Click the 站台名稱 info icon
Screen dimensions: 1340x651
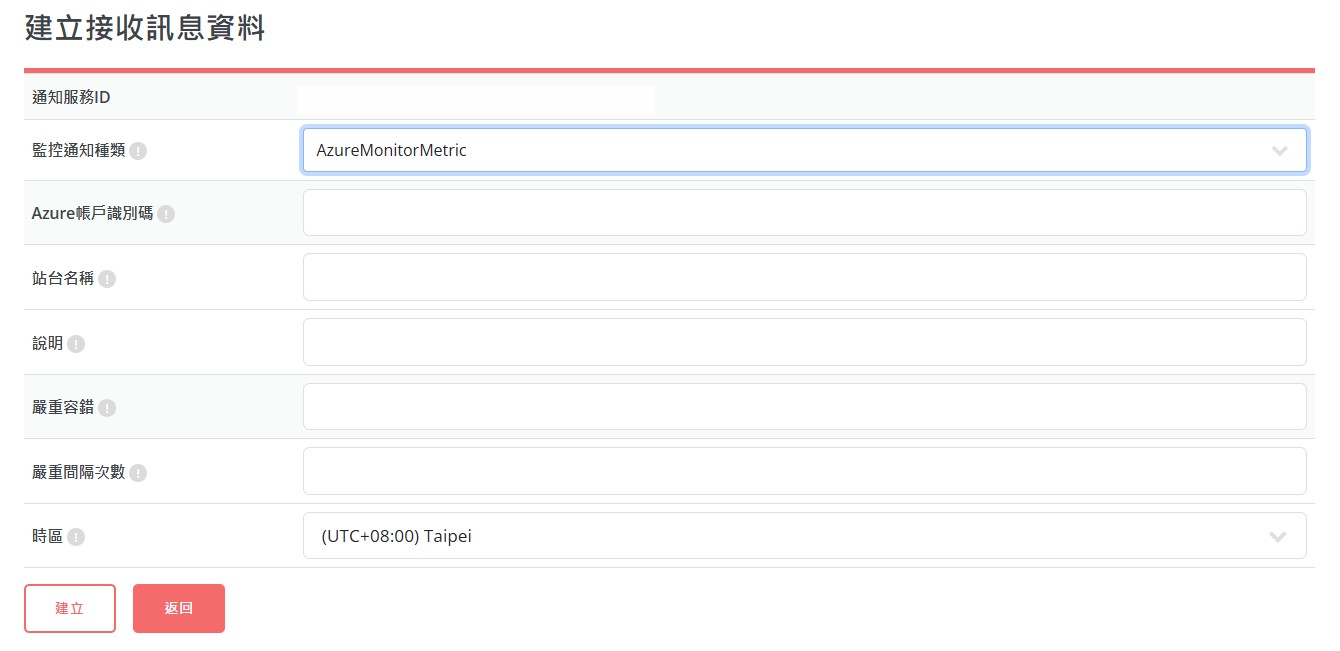(107, 279)
